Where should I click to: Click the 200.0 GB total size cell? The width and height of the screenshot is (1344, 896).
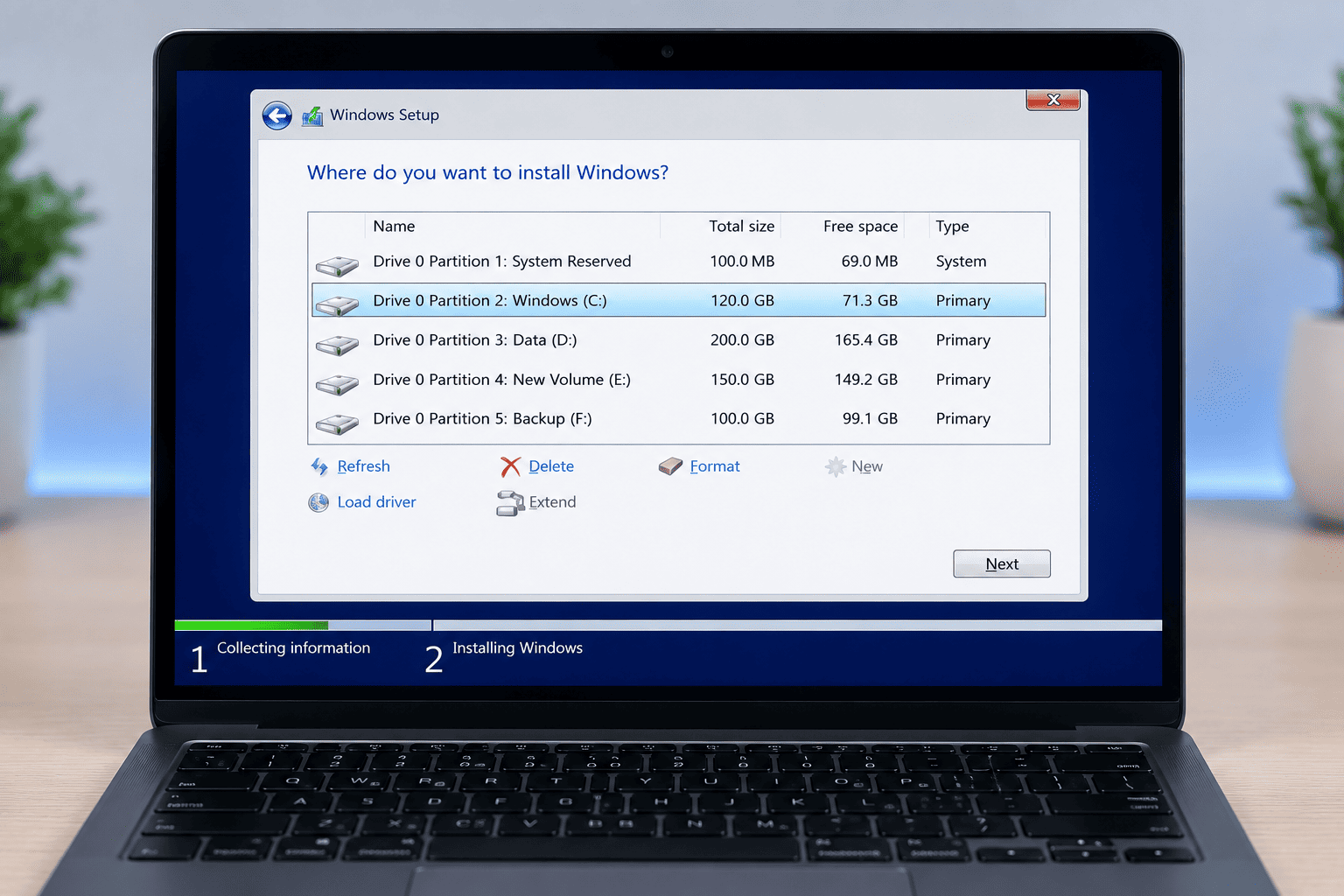742,339
